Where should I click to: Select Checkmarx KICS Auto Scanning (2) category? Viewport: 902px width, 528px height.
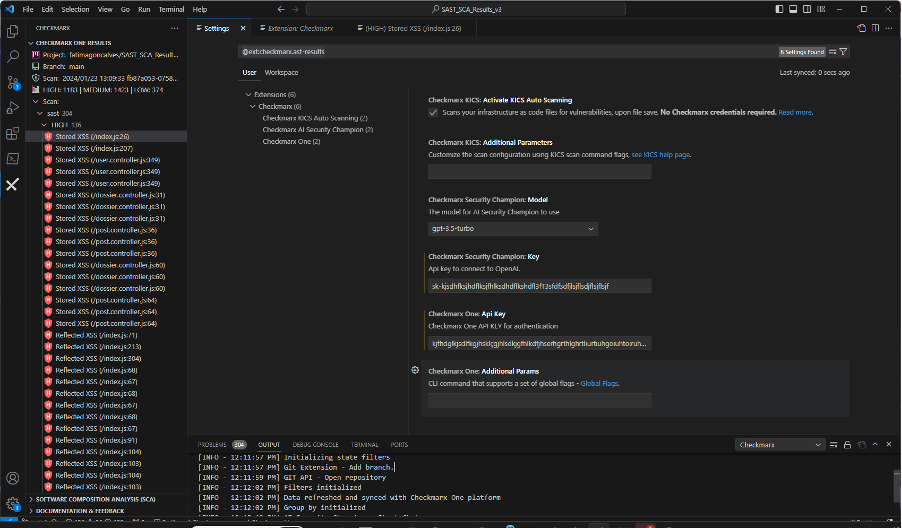[x=315, y=118]
